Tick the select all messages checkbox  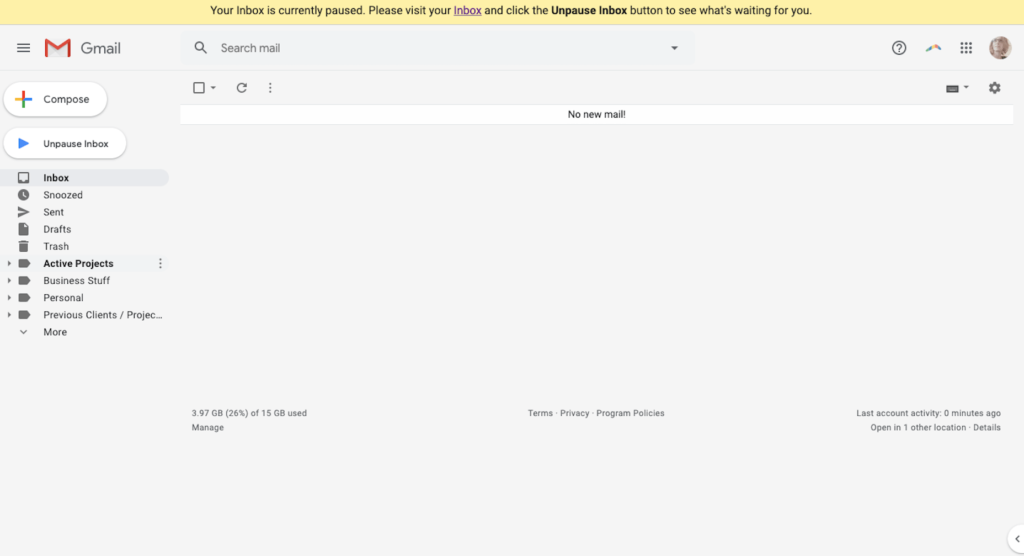point(199,88)
